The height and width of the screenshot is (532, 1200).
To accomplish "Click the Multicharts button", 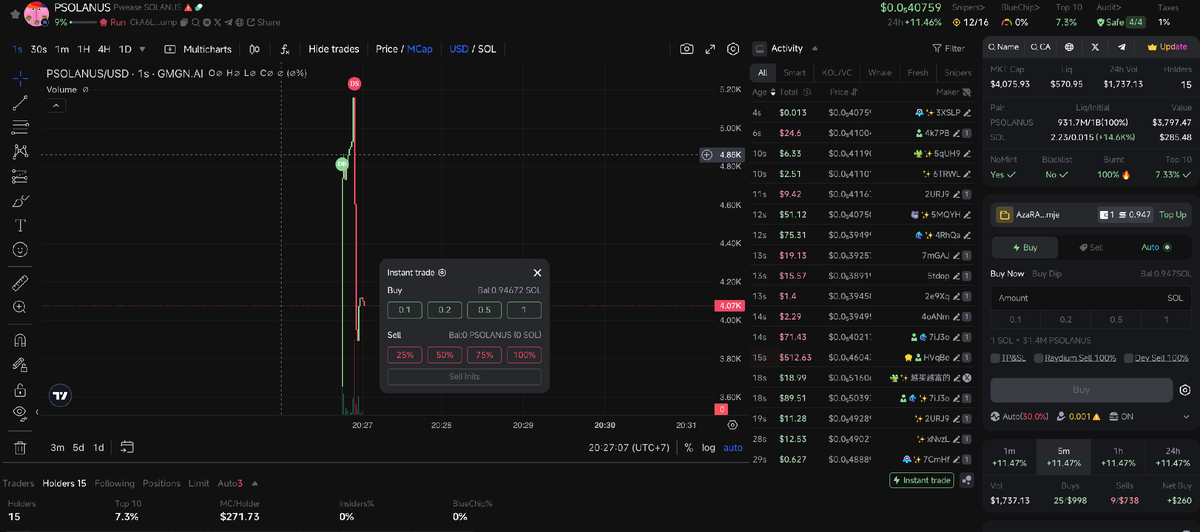I will click(198, 49).
